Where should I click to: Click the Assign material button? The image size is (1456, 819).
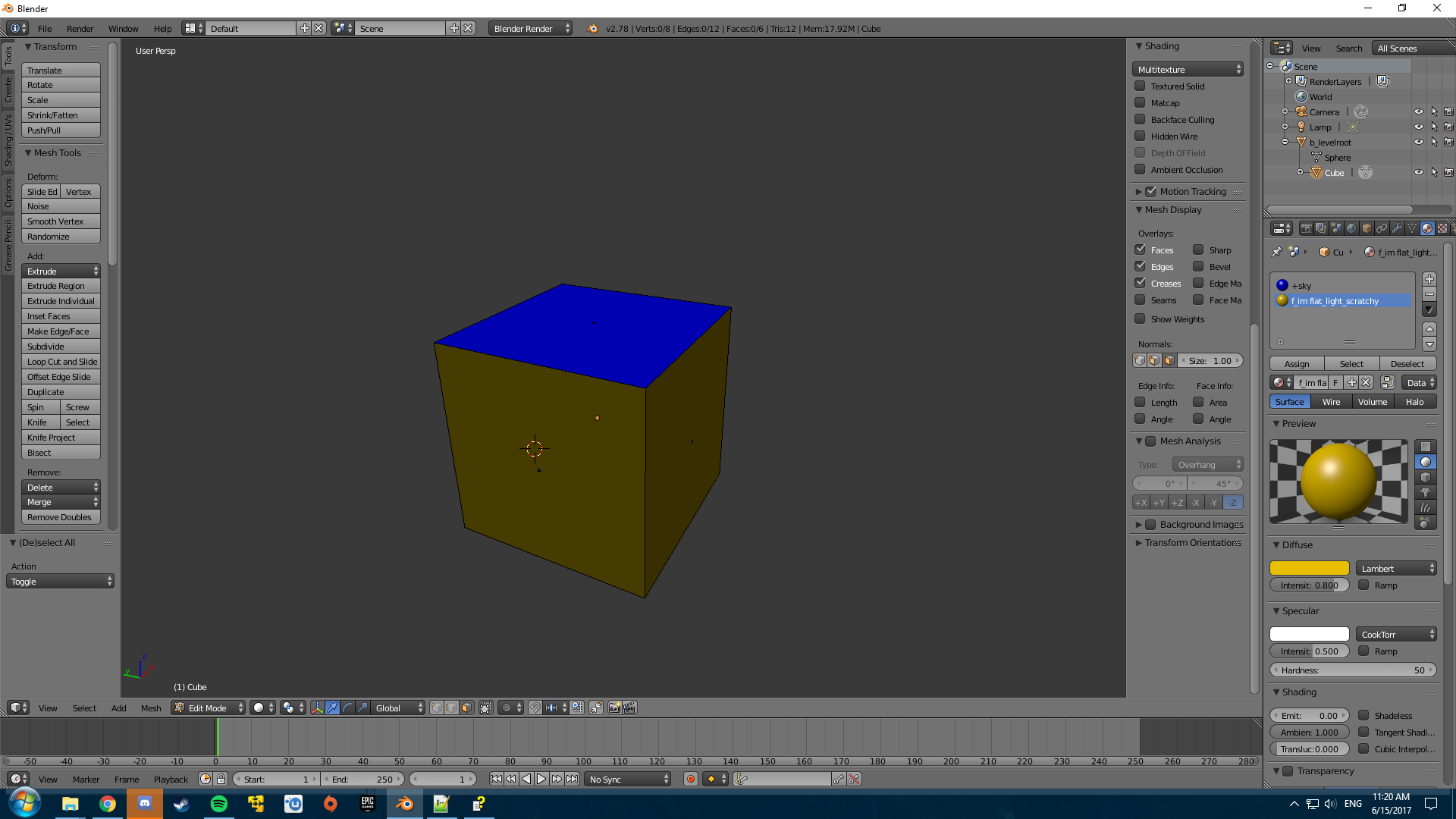[x=1297, y=364]
